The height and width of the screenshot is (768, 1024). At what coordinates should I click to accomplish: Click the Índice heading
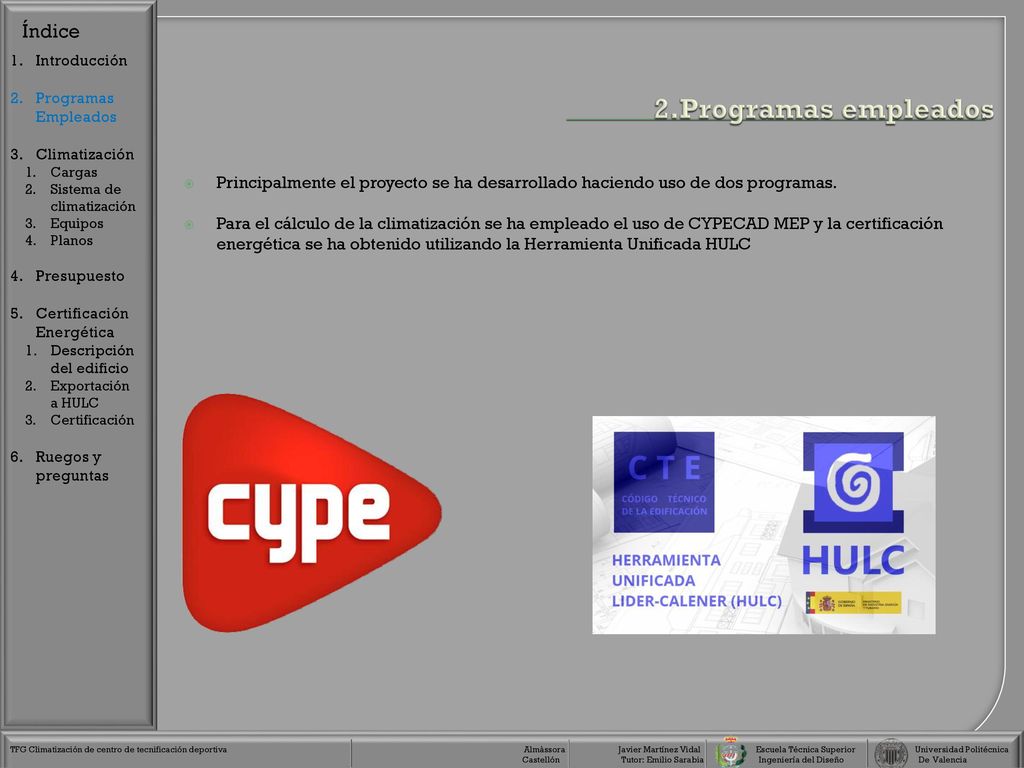(50, 31)
